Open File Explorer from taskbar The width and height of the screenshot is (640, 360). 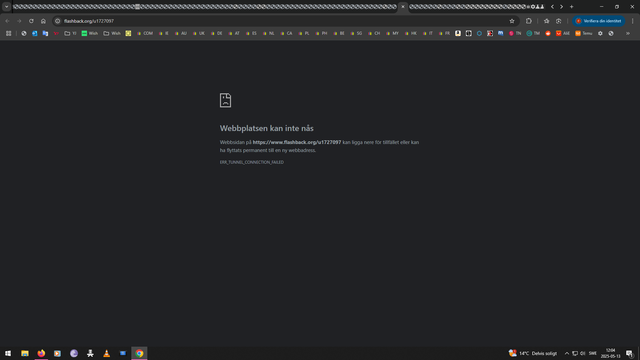(x=25, y=353)
